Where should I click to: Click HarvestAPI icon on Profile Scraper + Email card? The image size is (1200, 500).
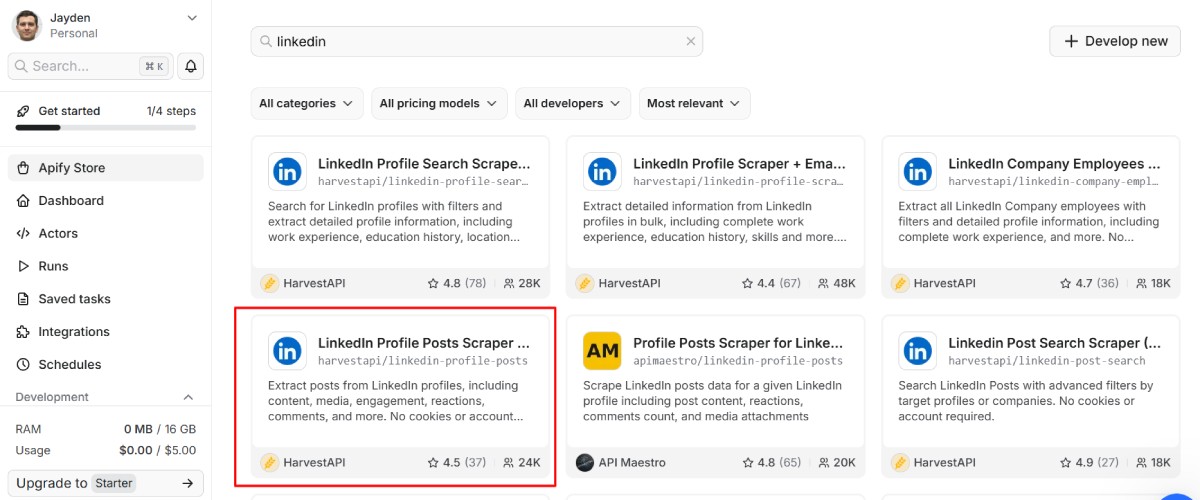tap(584, 283)
